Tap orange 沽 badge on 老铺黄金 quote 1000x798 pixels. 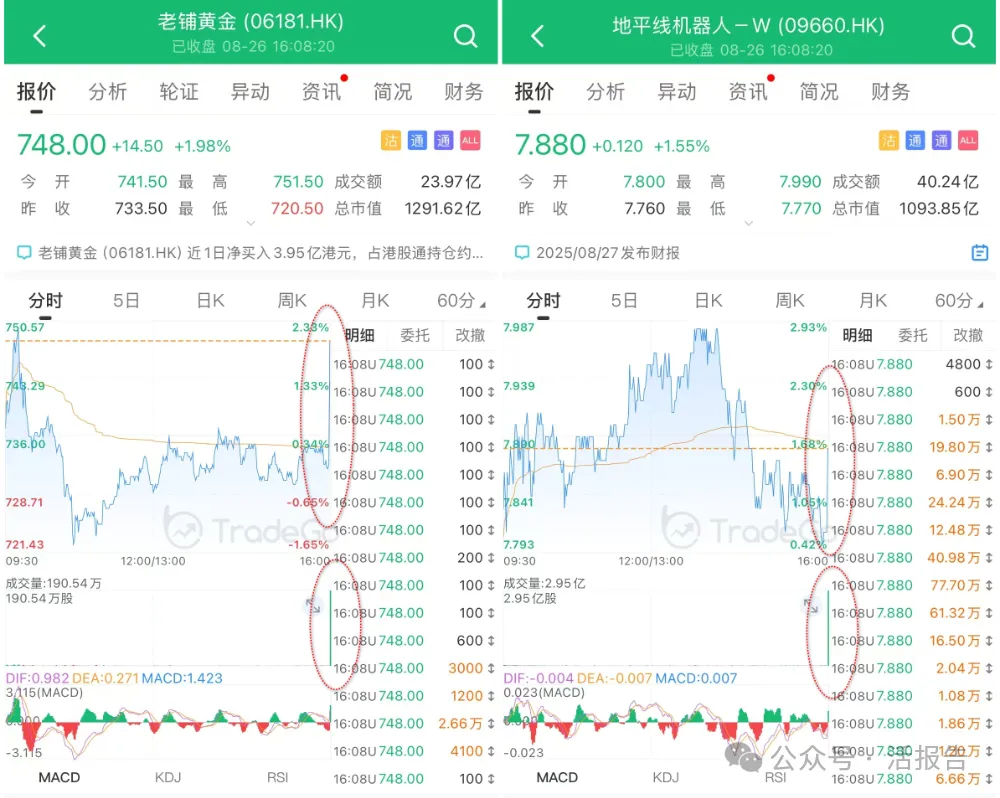[390, 141]
